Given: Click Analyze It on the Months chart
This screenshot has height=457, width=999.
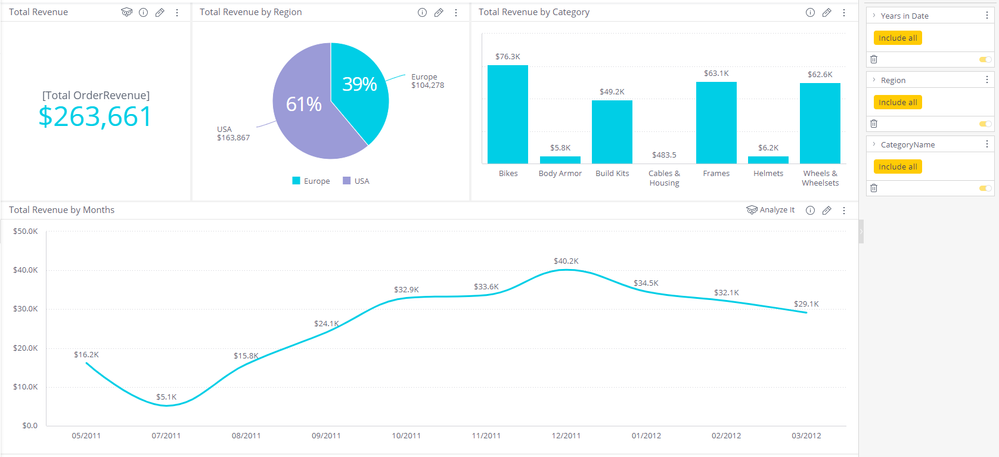Looking at the screenshot, I should coord(771,211).
